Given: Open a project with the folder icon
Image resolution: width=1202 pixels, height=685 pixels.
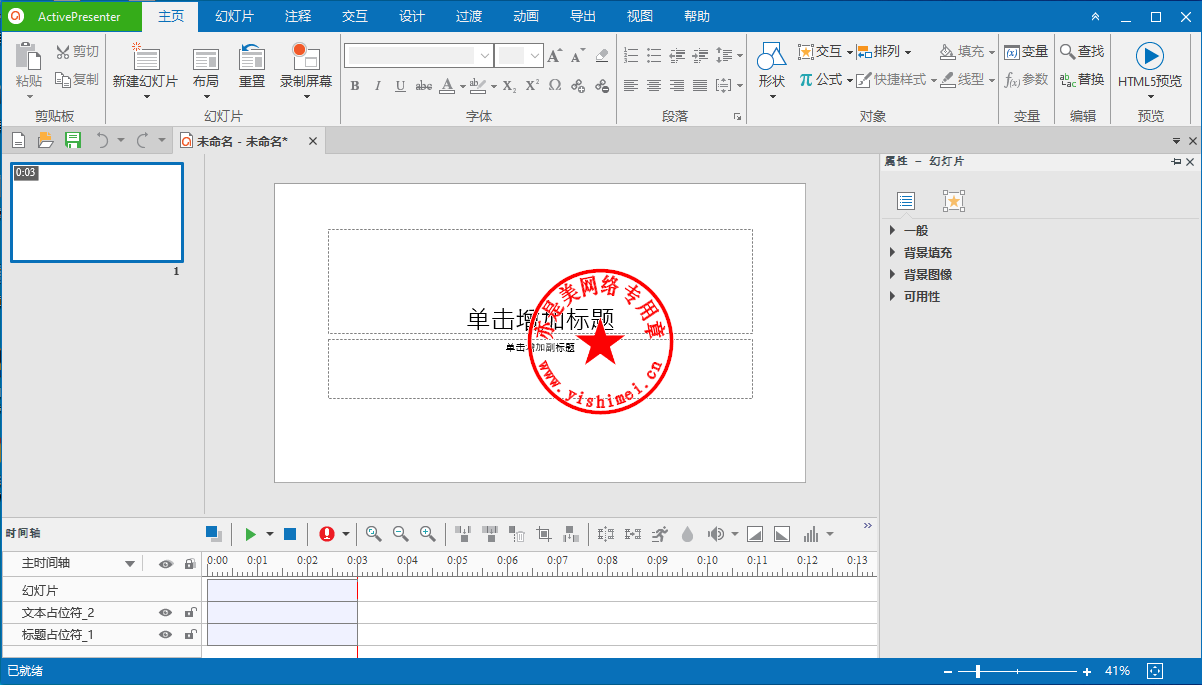Looking at the screenshot, I should [45, 141].
